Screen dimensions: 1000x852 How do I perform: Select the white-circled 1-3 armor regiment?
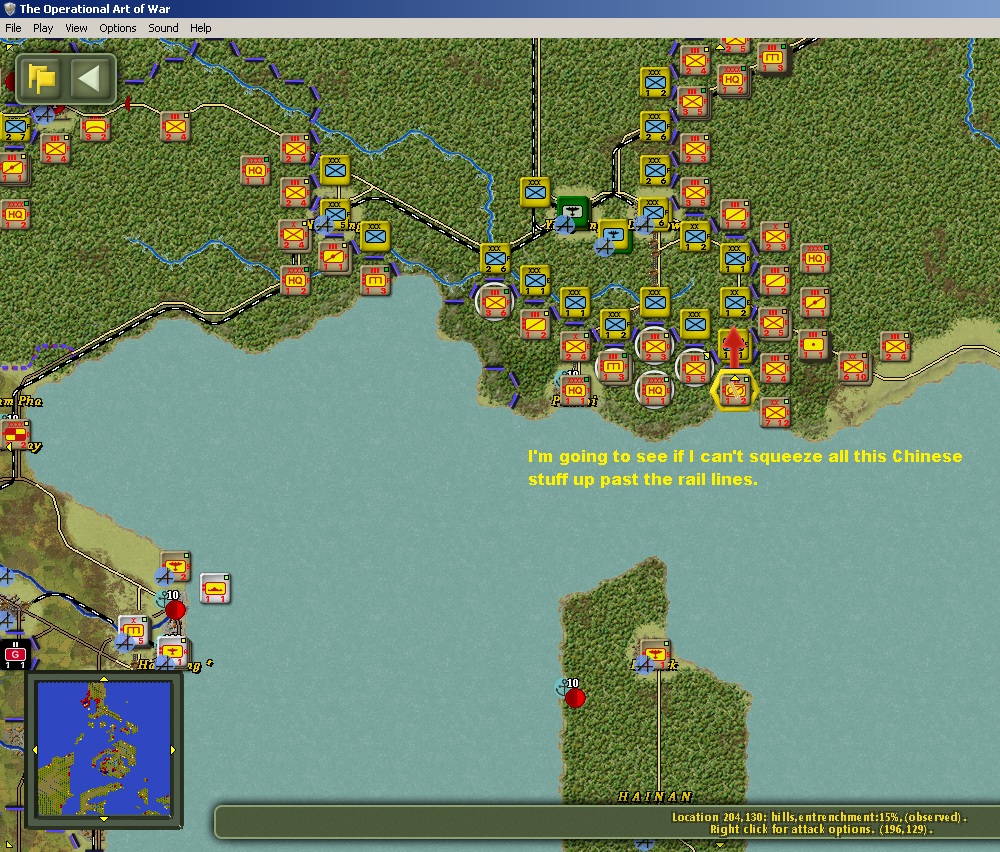[x=614, y=367]
